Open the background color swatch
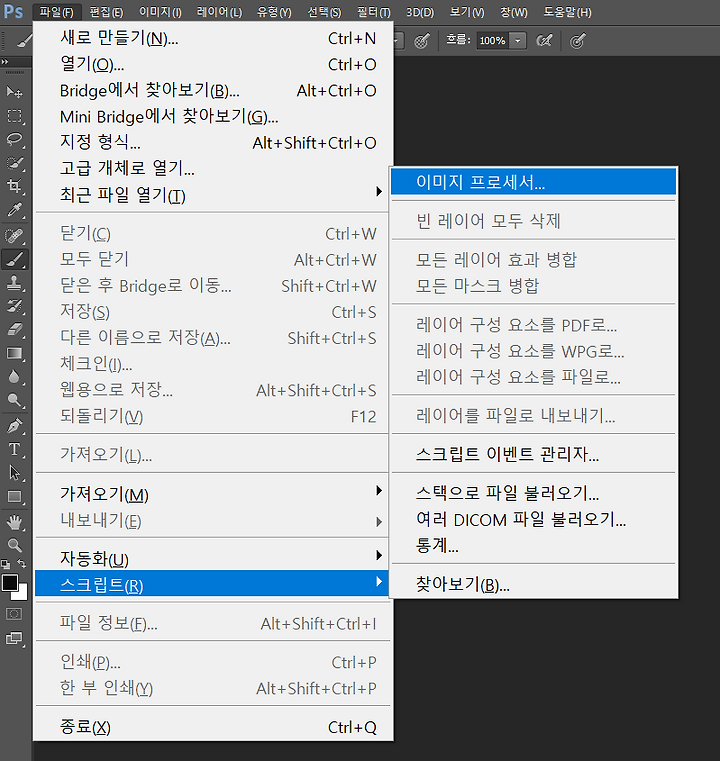This screenshot has width=720, height=761. (x=22, y=594)
